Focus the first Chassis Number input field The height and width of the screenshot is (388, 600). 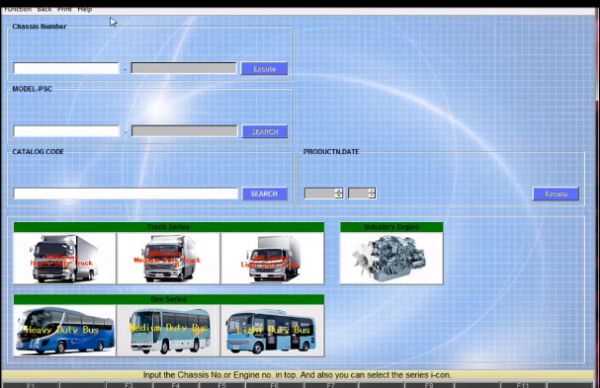[66, 68]
